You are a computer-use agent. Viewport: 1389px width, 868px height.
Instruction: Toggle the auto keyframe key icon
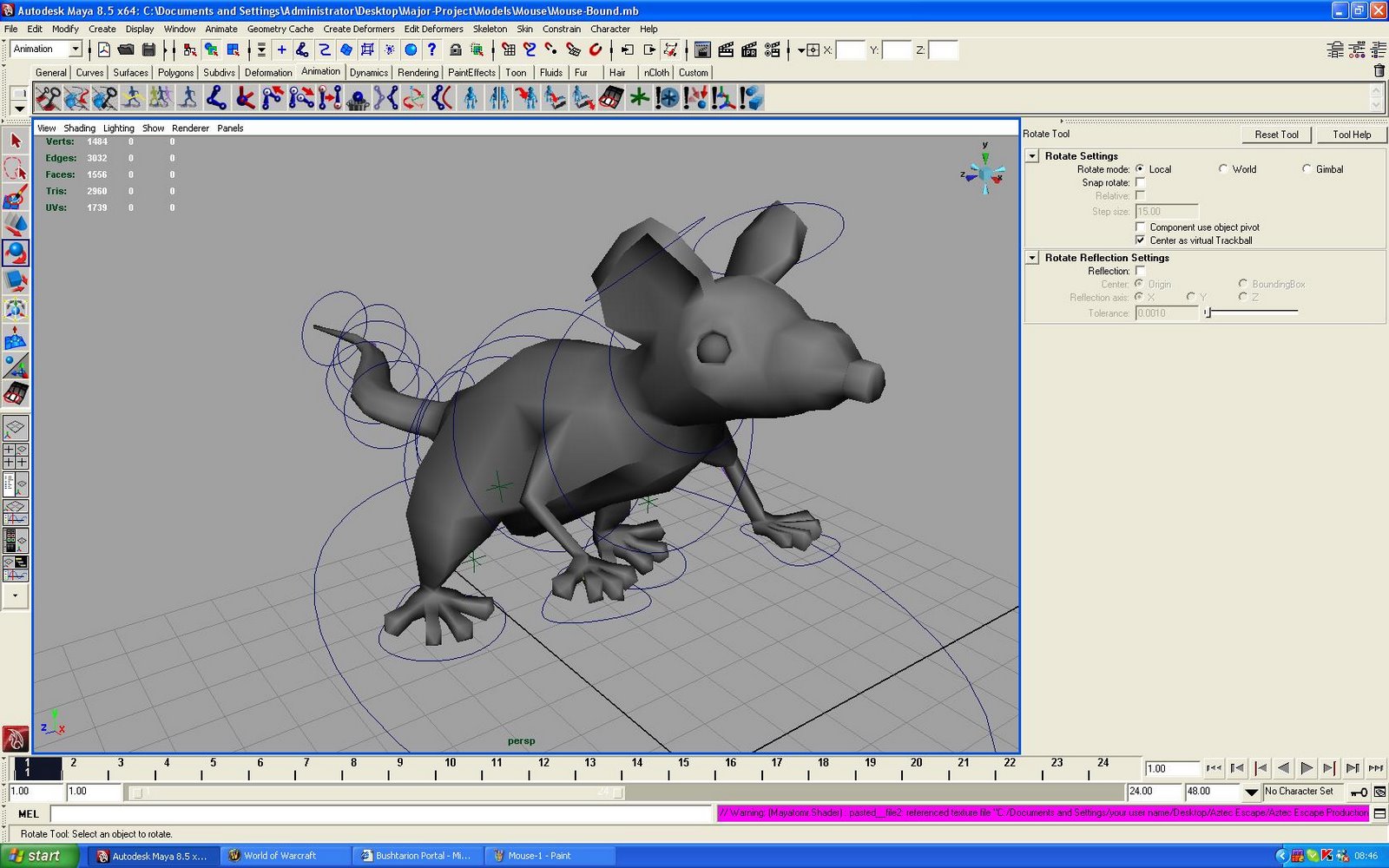coord(1359,792)
